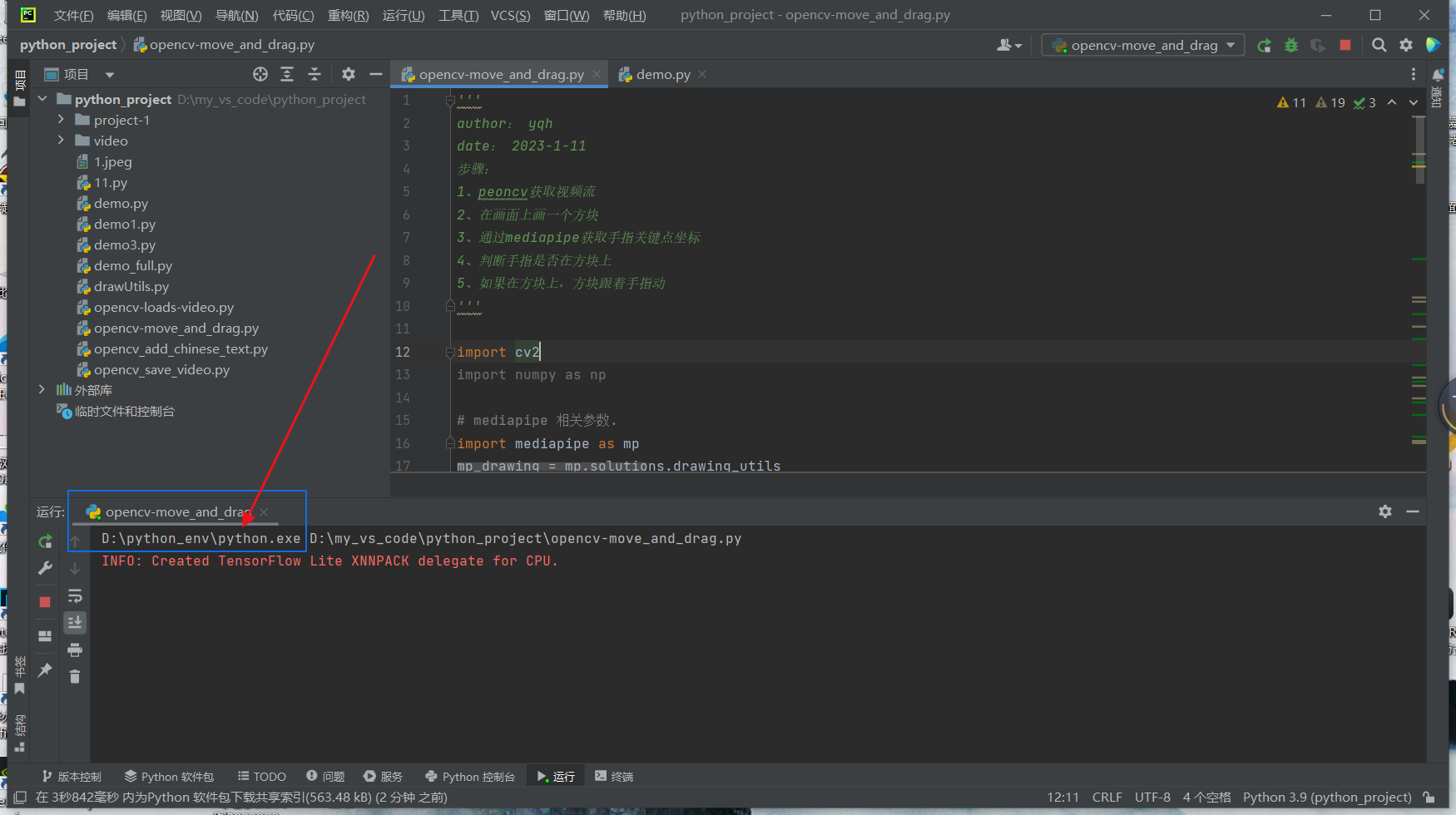Open the 视图 menu
Viewport: 1456px width, 815px height.
click(180, 14)
